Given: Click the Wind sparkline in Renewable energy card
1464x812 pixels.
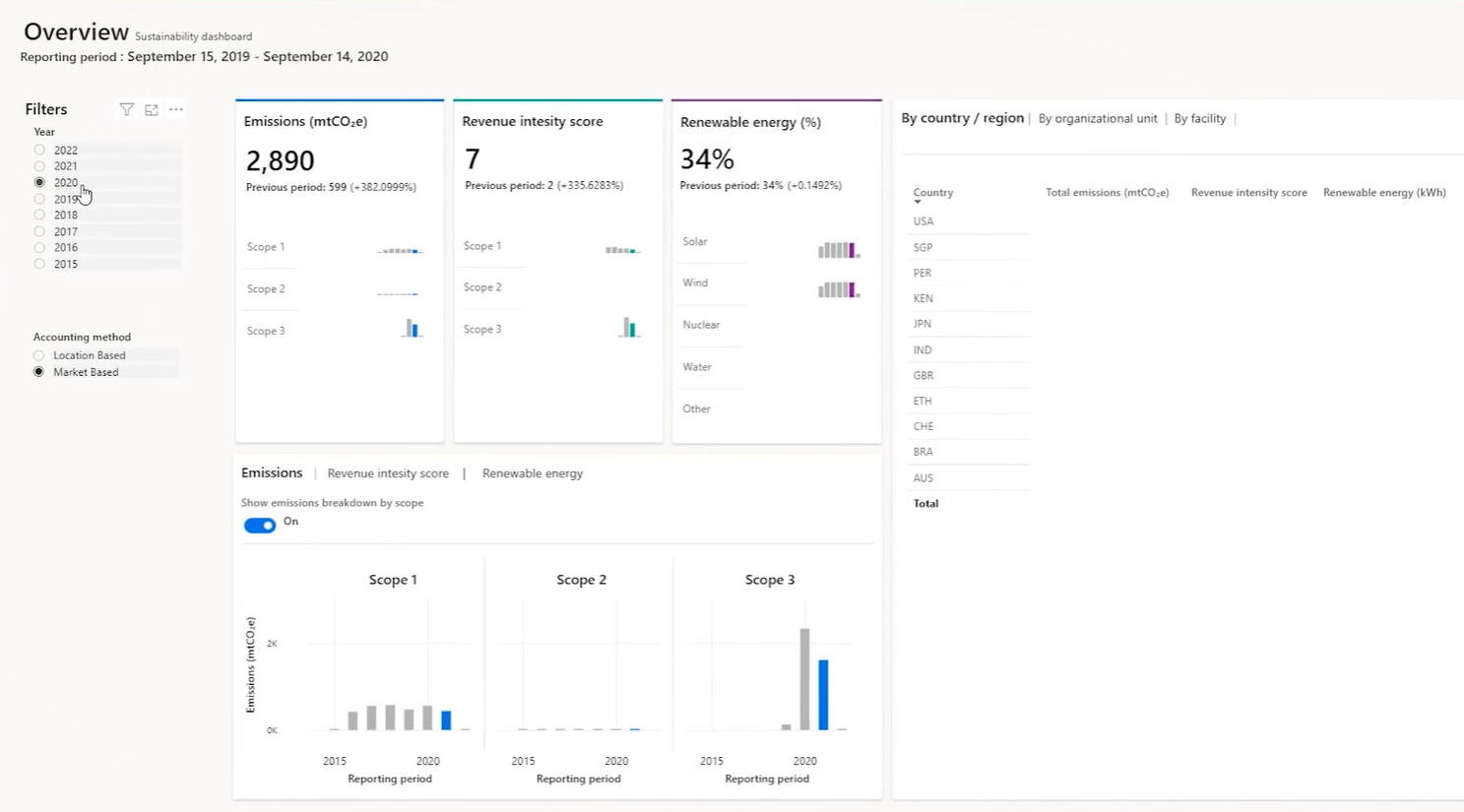Looking at the screenshot, I should tap(839, 289).
